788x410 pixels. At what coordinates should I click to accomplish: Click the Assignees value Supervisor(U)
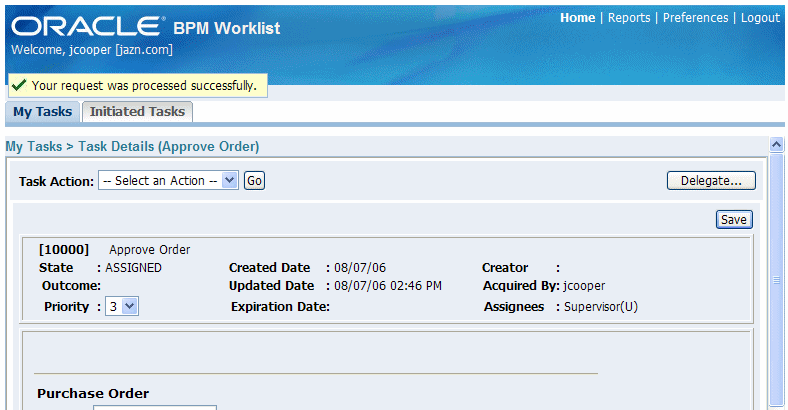click(x=601, y=306)
